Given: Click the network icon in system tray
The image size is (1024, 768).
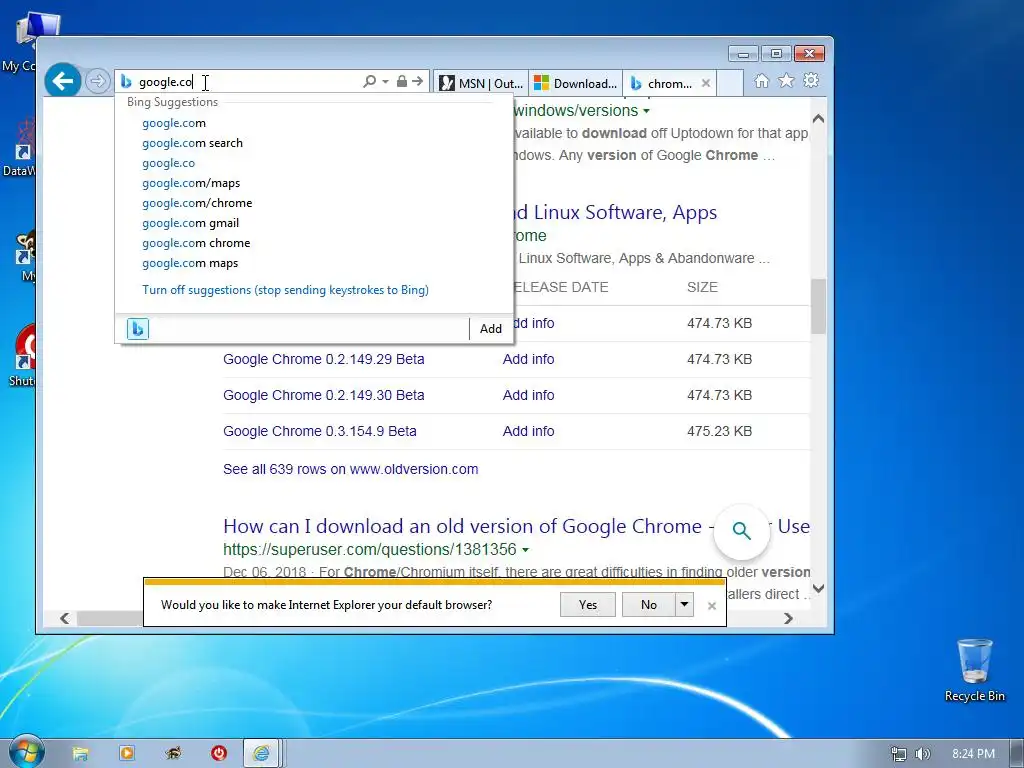Looking at the screenshot, I should point(899,754).
